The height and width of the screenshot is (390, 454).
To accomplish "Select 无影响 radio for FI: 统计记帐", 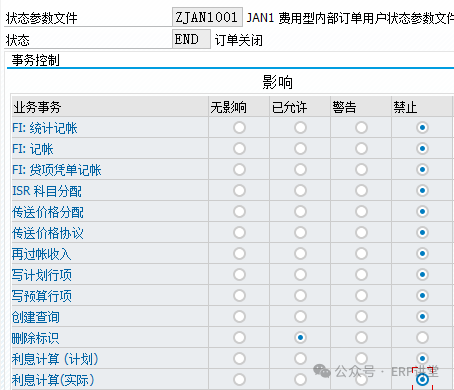I will [239, 127].
